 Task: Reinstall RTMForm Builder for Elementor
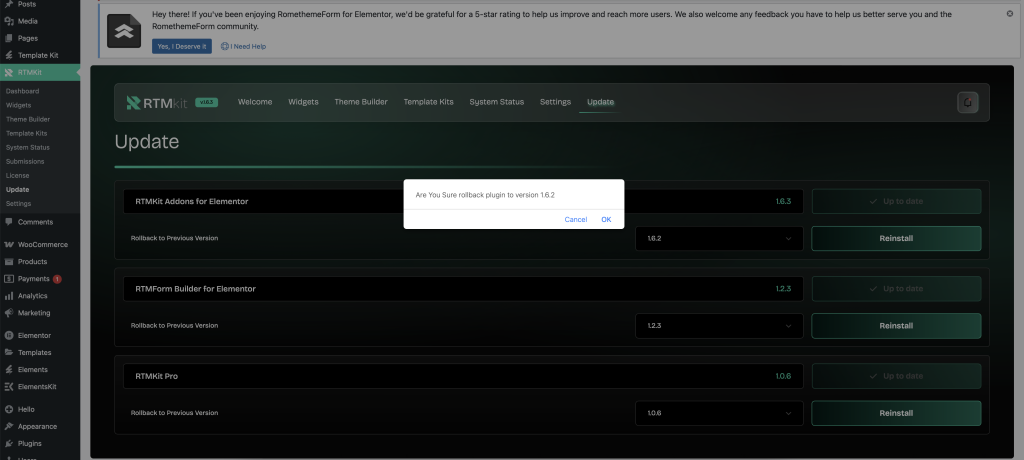896,325
